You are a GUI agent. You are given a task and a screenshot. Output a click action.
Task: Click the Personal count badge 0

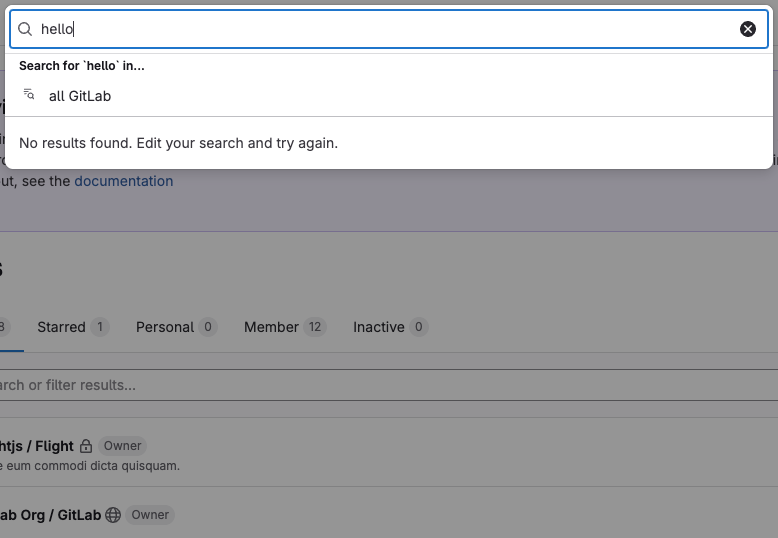click(x=208, y=327)
